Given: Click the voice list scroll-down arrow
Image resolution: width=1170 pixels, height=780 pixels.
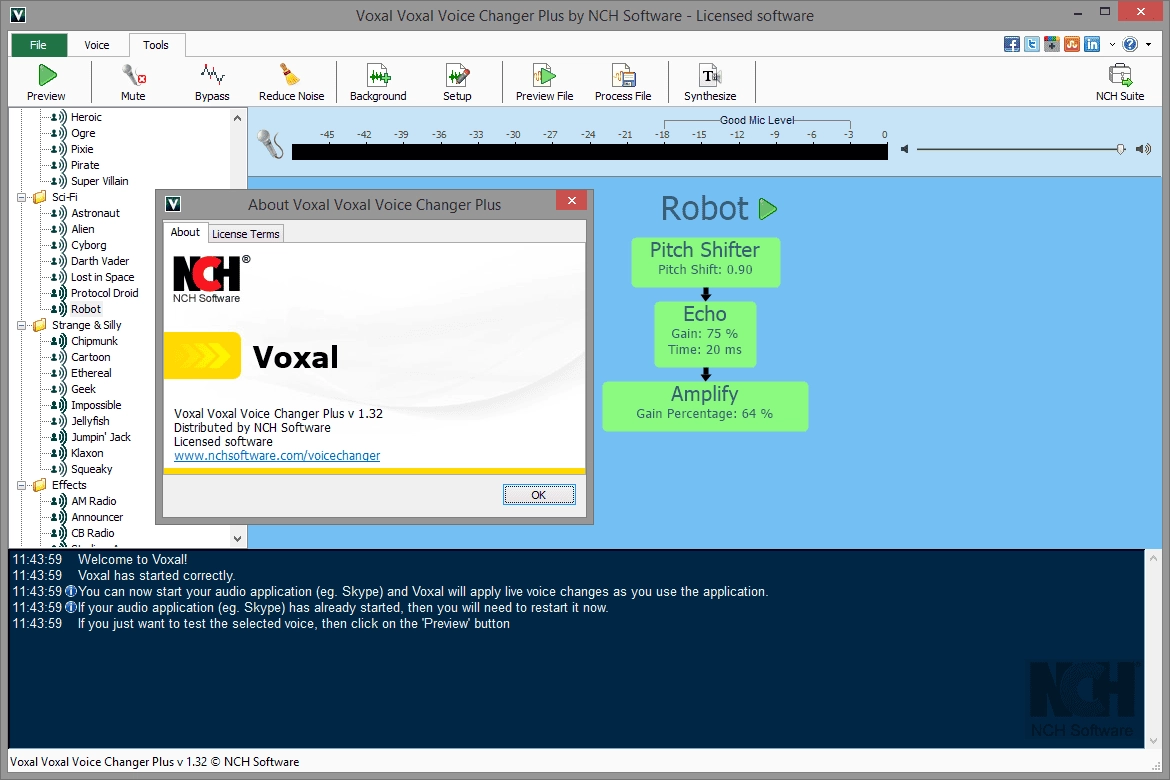Looking at the screenshot, I should pyautogui.click(x=237, y=538).
